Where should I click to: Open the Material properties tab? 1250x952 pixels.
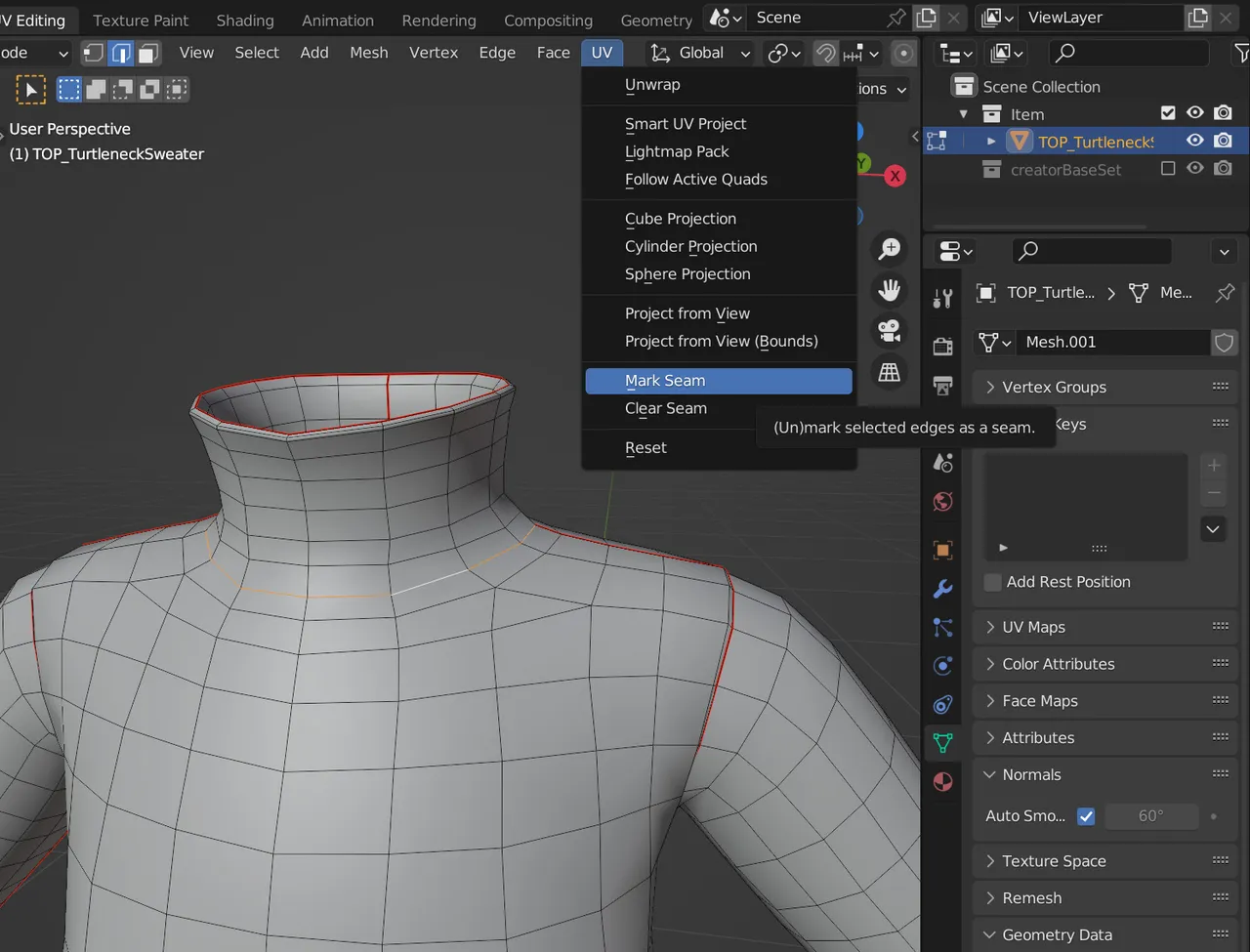942,781
